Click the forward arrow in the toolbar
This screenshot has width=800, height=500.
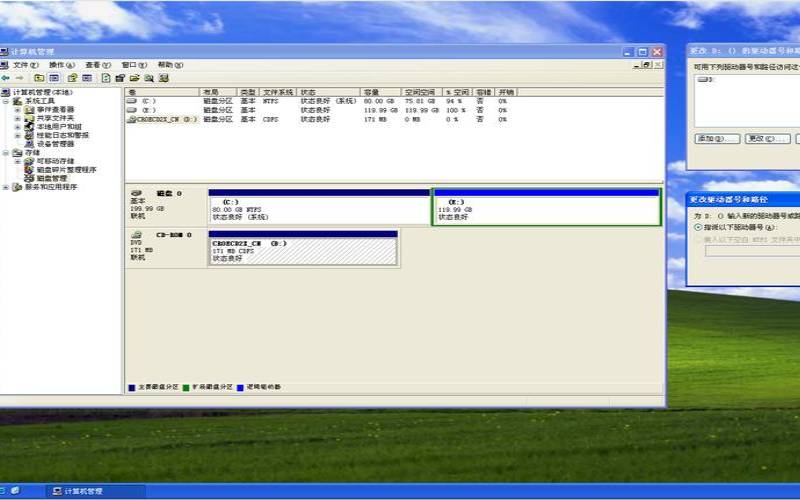pyautogui.click(x=19, y=78)
